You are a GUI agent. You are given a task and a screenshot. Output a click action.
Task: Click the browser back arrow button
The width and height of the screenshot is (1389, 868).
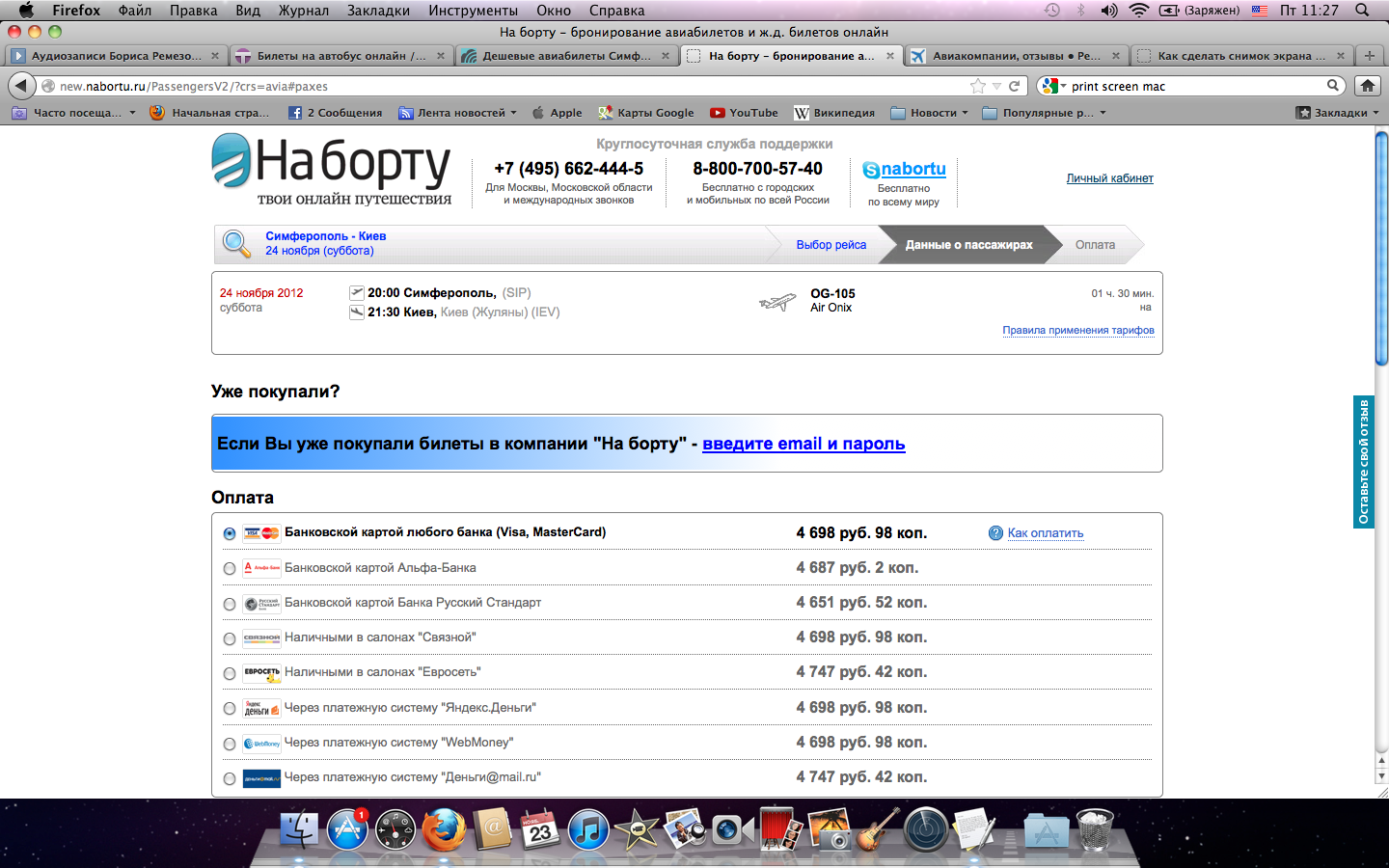click(x=20, y=86)
